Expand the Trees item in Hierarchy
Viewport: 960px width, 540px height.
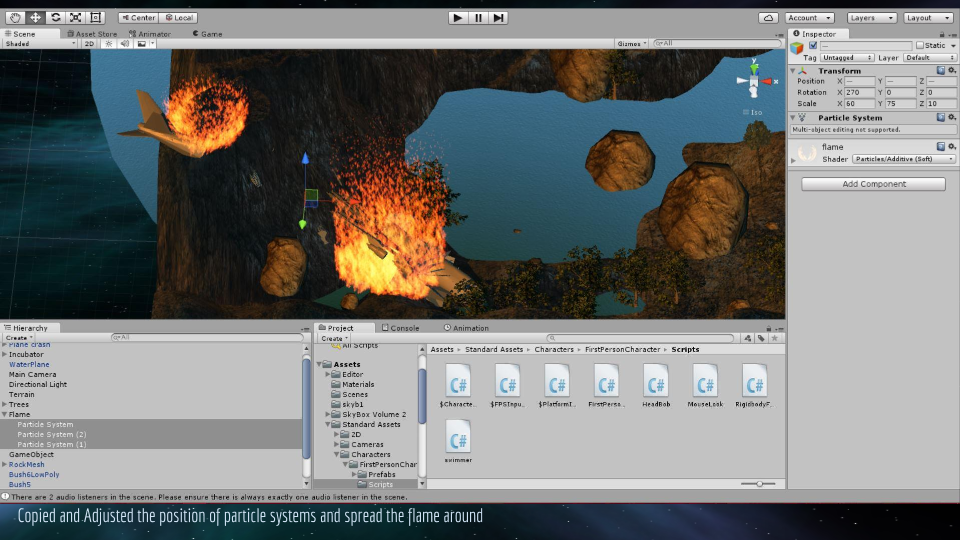[x=5, y=404]
